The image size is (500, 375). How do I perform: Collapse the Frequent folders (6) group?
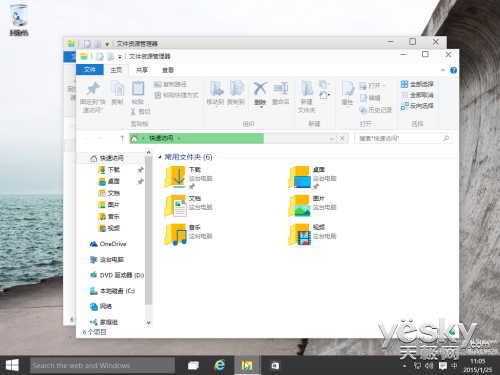coord(160,157)
